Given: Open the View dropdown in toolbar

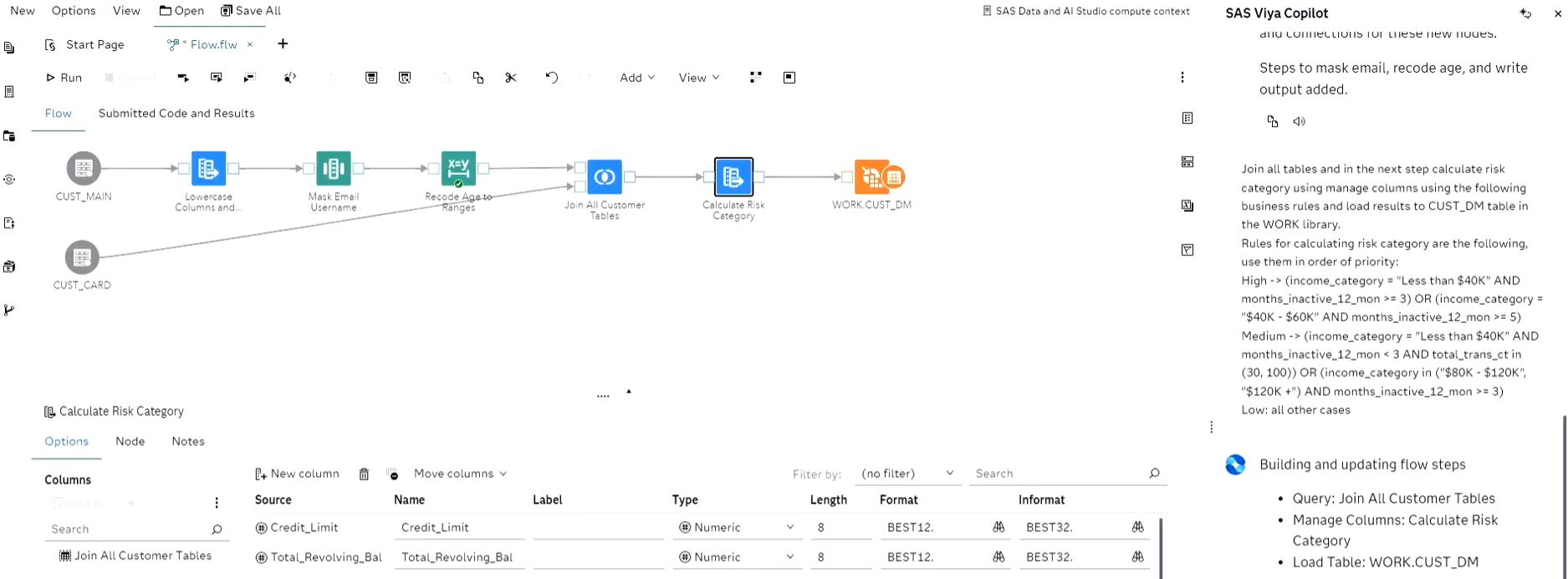Looking at the screenshot, I should click(699, 78).
